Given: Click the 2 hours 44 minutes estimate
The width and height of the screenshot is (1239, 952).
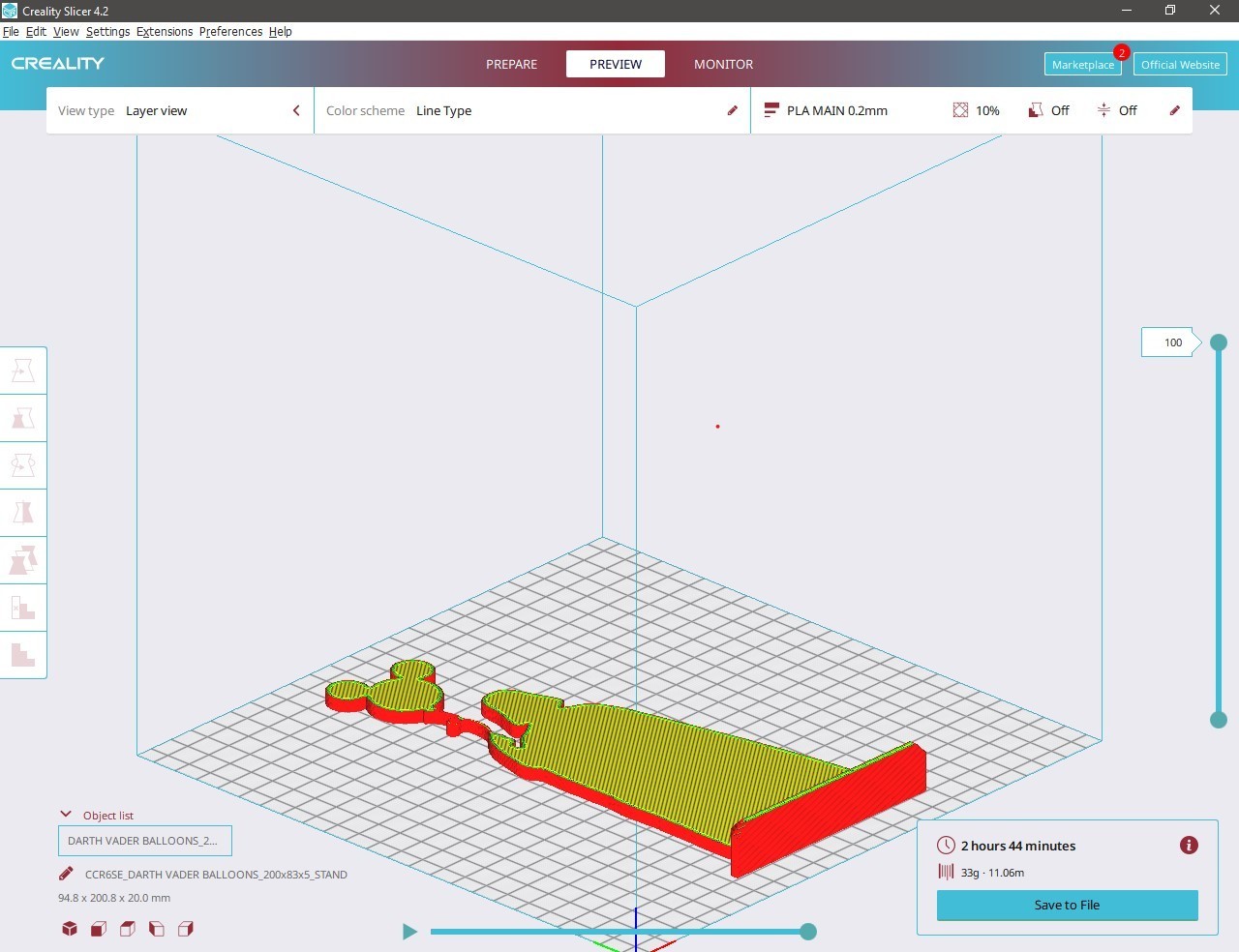Looking at the screenshot, I should tap(1018, 846).
